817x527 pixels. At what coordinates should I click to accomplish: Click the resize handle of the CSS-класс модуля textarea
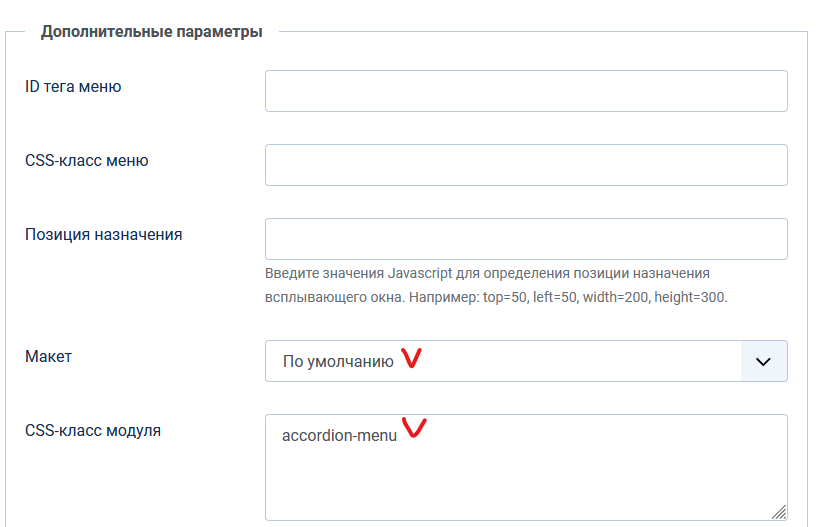click(x=777, y=510)
